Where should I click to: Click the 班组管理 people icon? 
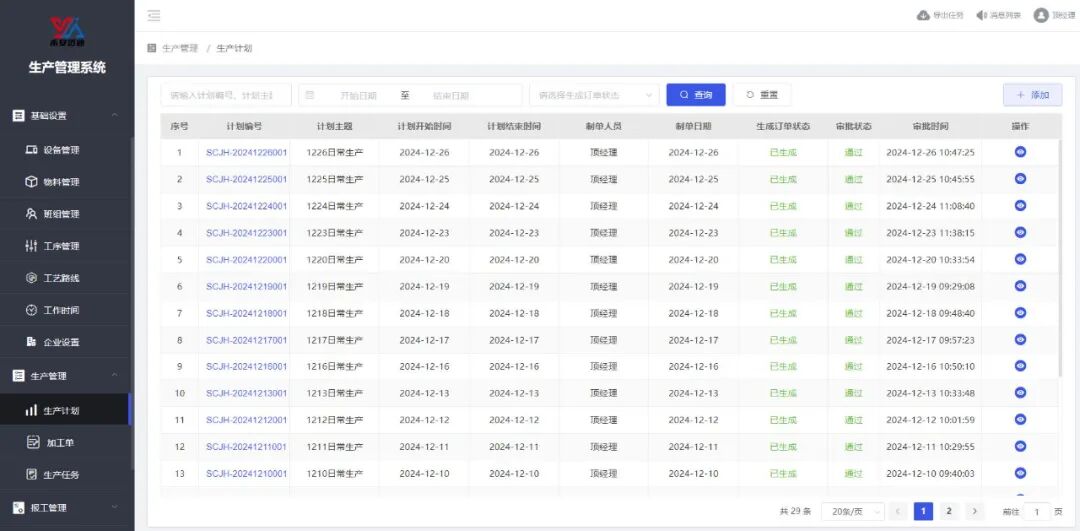point(31,214)
